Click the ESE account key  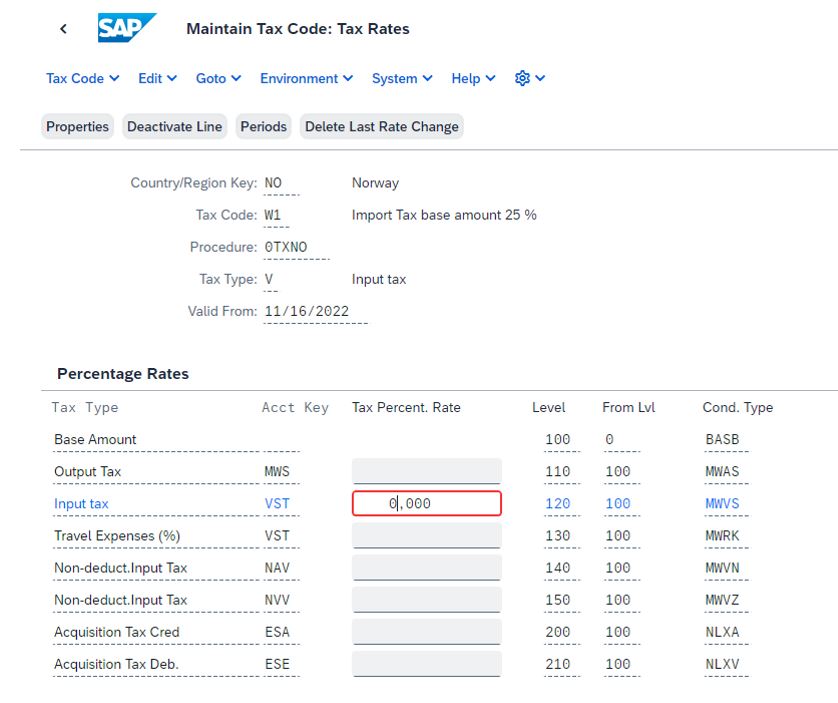pos(277,664)
